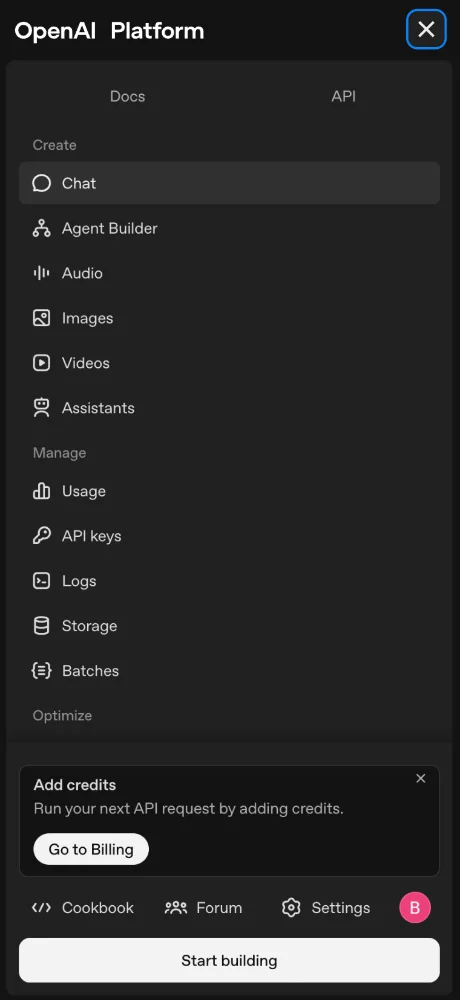Switch to the Docs tab
This screenshot has height=1000, width=460.
[128, 96]
